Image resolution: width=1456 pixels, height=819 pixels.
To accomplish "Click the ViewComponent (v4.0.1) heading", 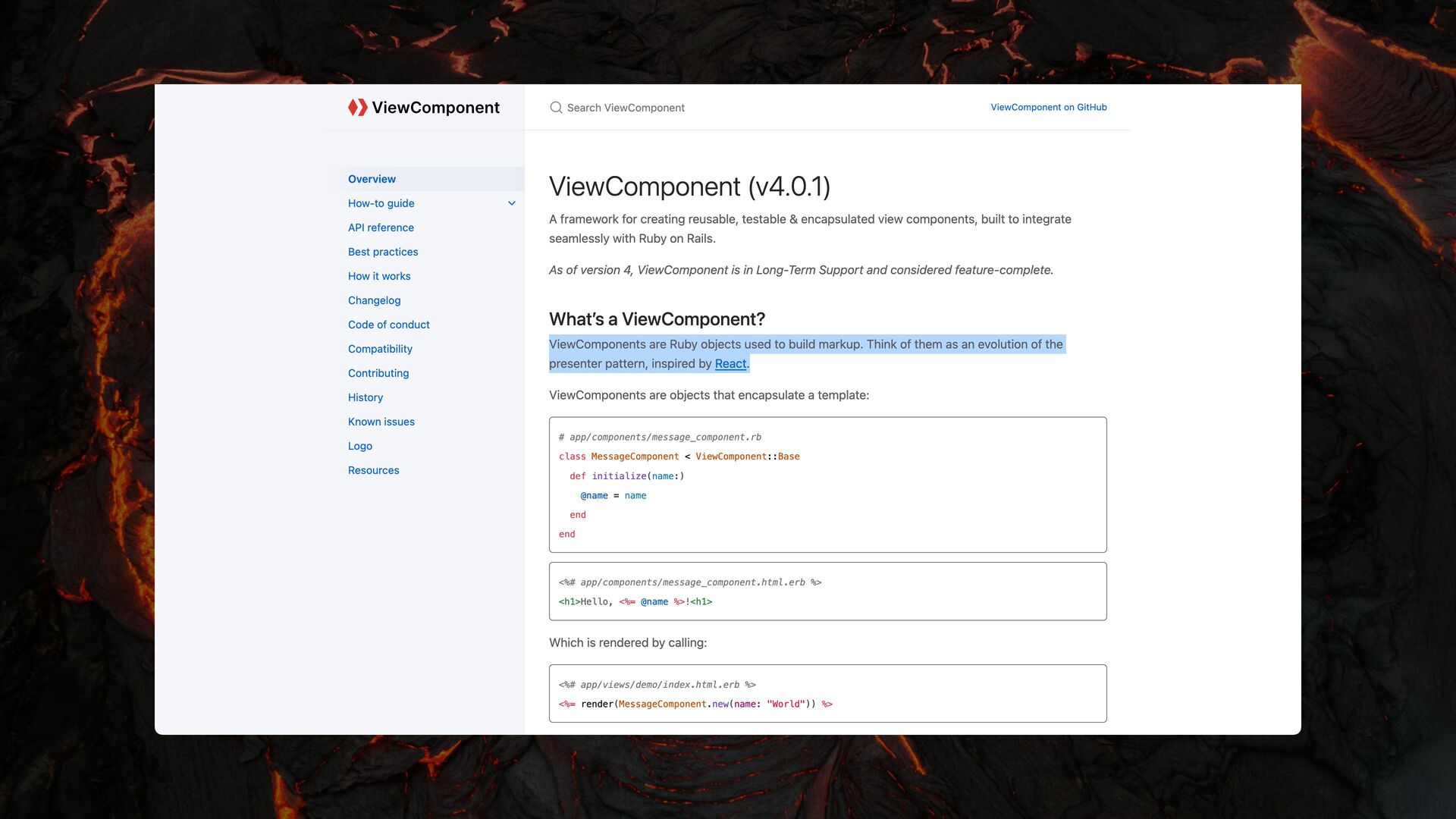I will point(689,187).
